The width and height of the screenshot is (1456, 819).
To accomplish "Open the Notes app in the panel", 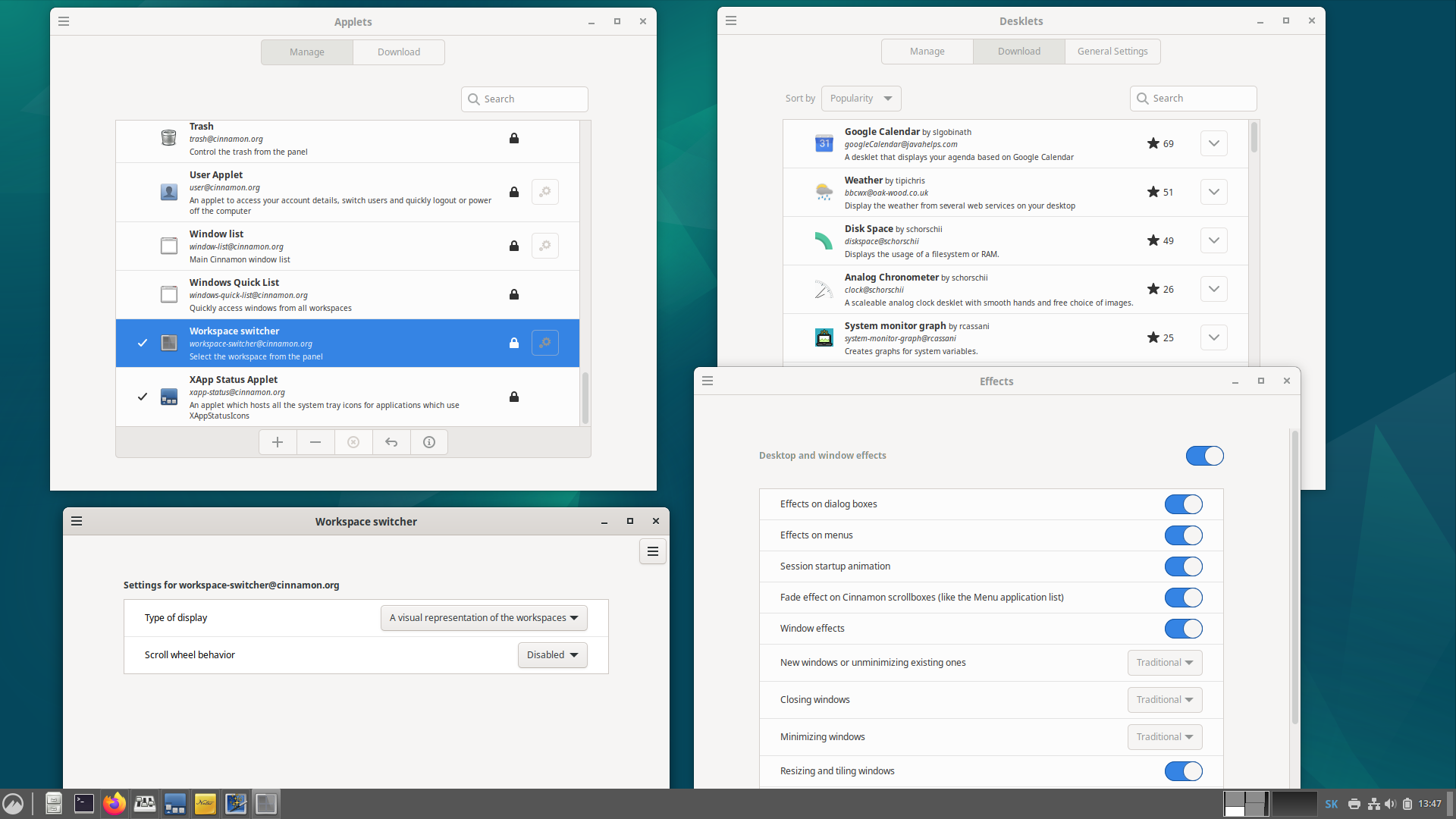I will 206,804.
